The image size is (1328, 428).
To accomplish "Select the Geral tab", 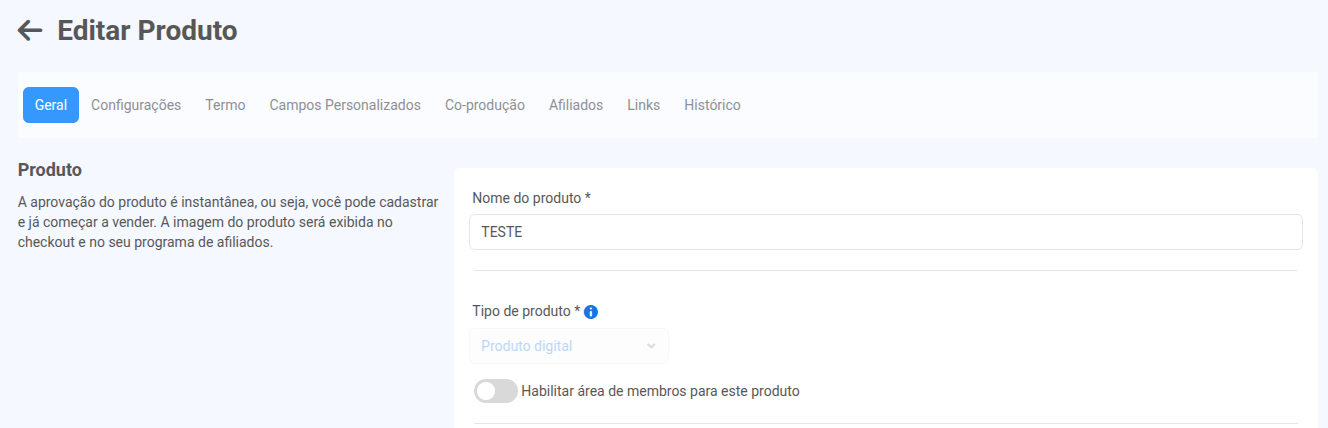I will tap(51, 105).
